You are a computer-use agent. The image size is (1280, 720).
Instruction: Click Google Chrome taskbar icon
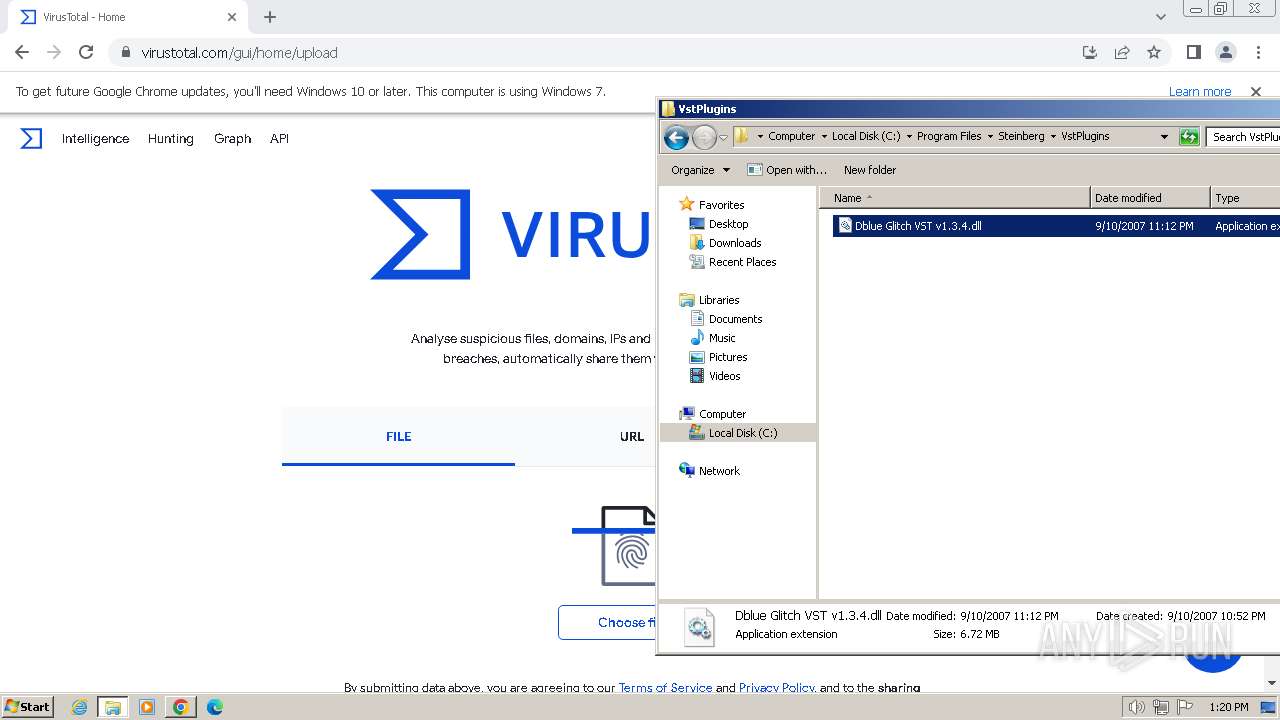click(x=181, y=707)
